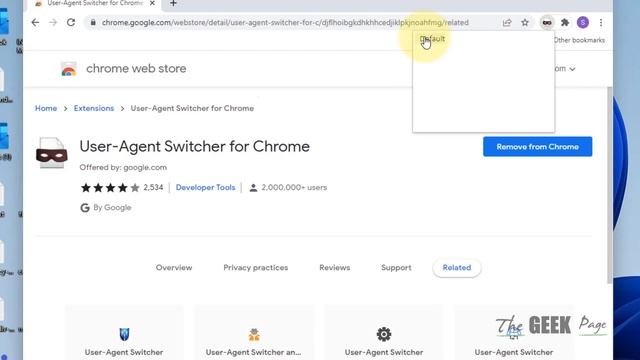Reload the current page
Image resolution: width=640 pixels, height=360 pixels.
[71, 22]
